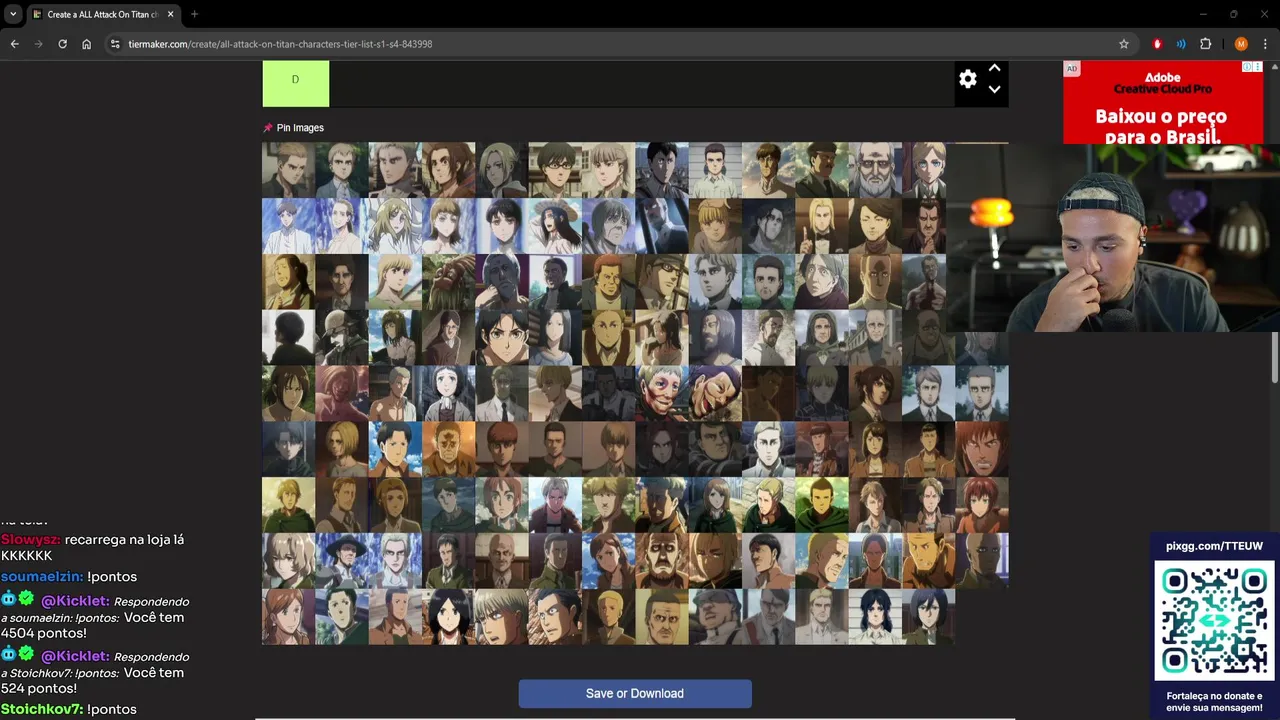Viewport: 1280px width, 720px height.
Task: Go forward in browser history
Action: [38, 44]
